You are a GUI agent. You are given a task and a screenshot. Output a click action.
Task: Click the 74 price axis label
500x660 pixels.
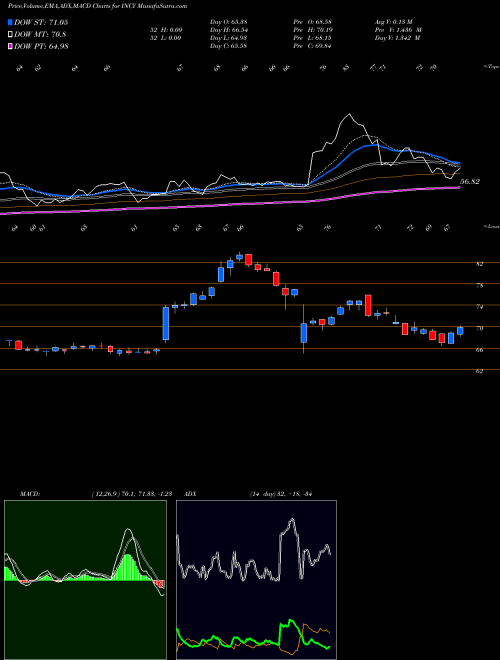[479, 307]
